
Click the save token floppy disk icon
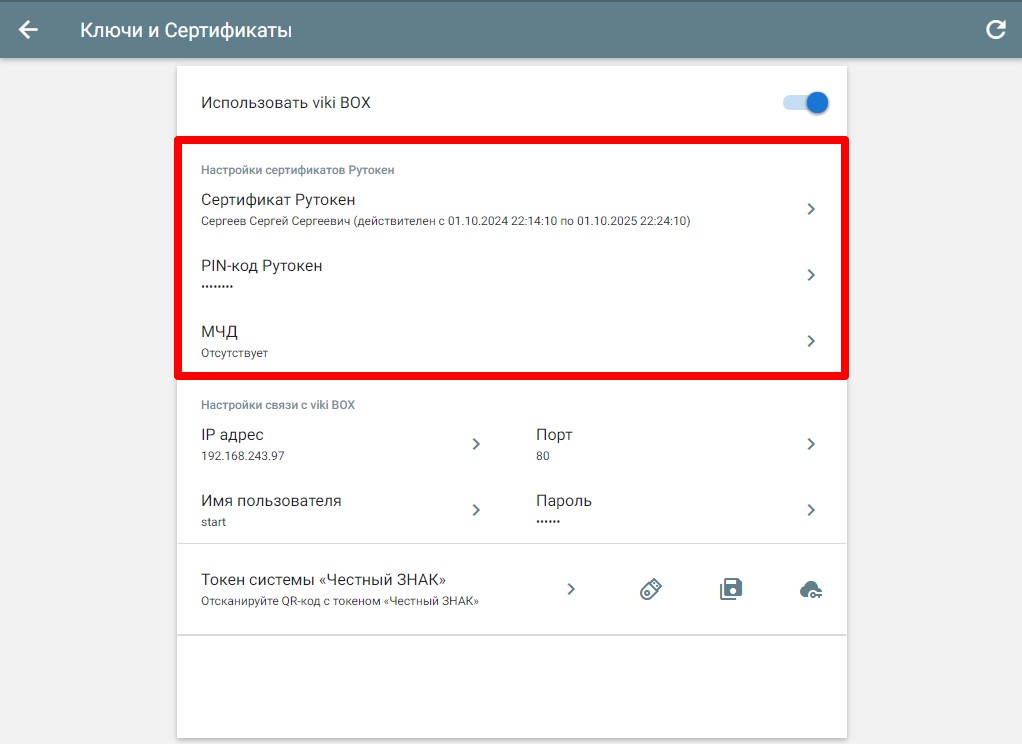click(731, 589)
